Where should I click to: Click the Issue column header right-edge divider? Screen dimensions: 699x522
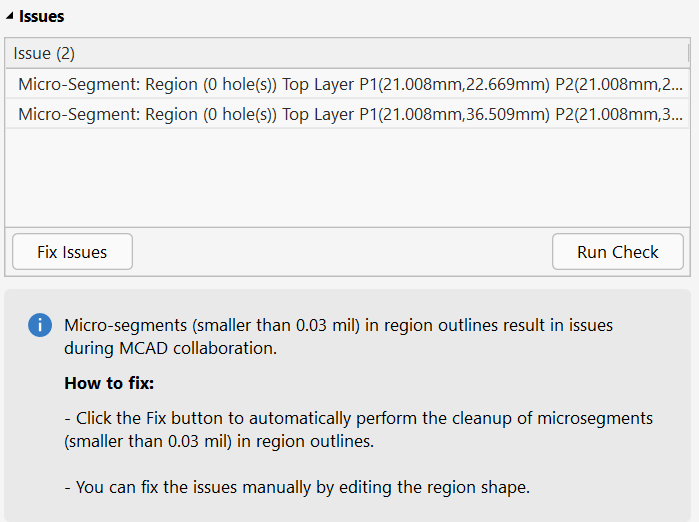coord(688,53)
